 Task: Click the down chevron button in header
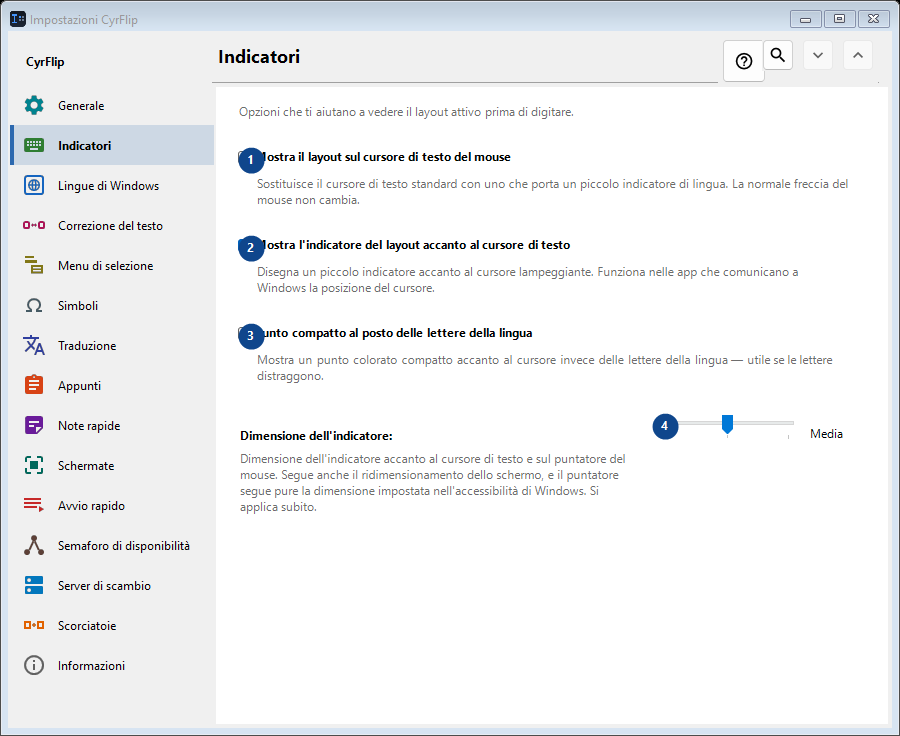coord(818,55)
